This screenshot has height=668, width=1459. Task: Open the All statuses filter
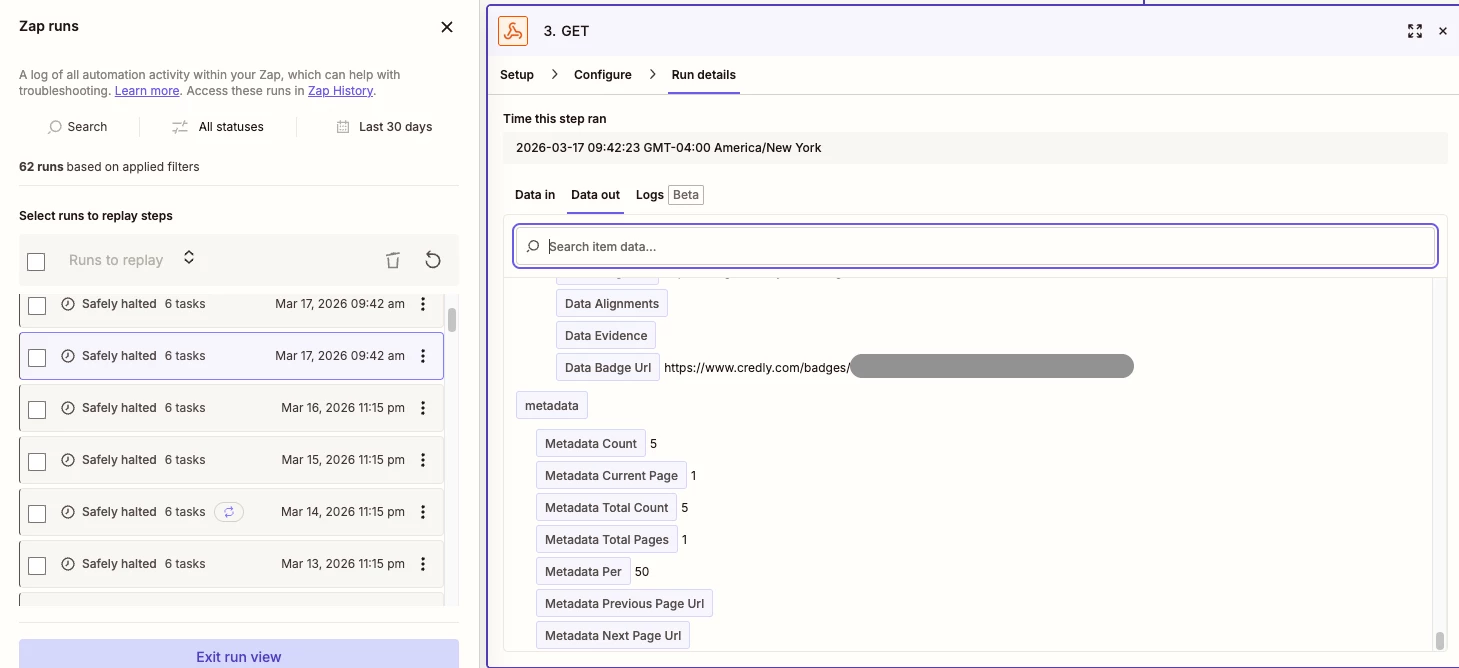click(218, 127)
